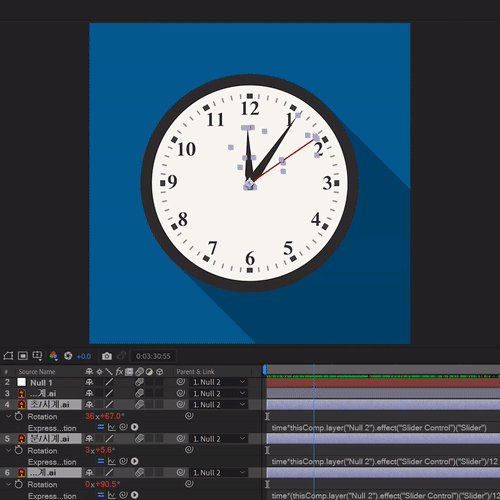The image size is (500, 500).
Task: Open the grid and guide options icon
Action: 37,356
